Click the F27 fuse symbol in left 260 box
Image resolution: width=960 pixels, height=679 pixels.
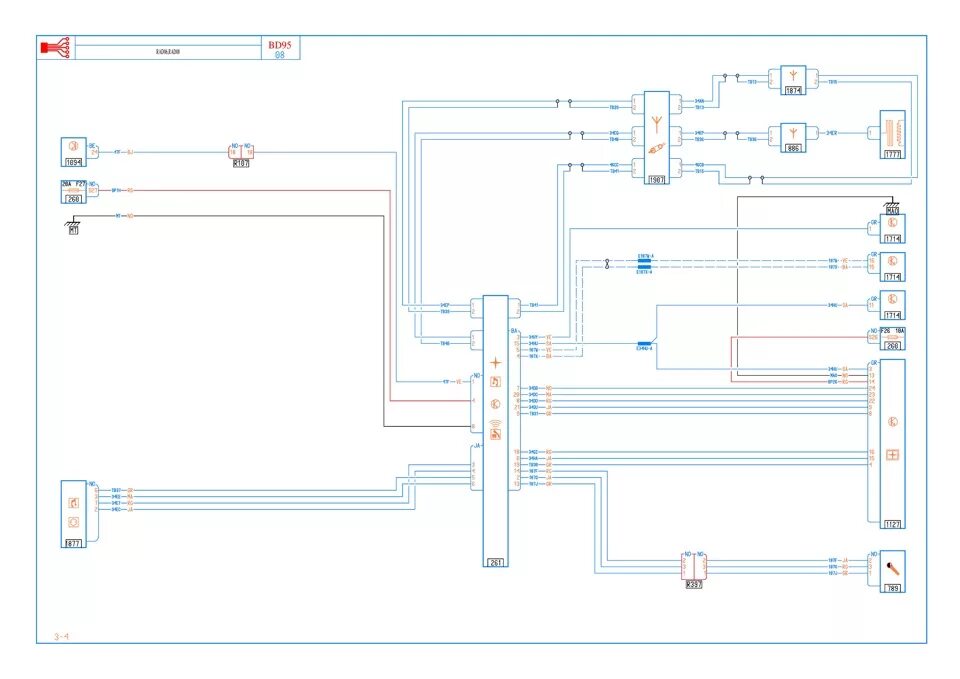point(73,190)
